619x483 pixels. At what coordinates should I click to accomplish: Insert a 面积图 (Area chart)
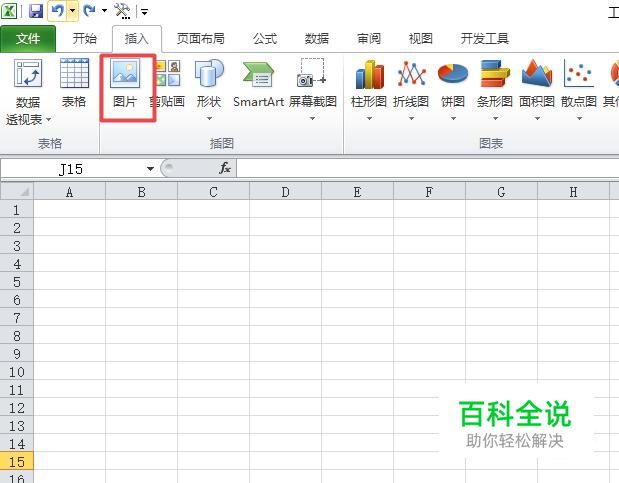pyautogui.click(x=537, y=89)
